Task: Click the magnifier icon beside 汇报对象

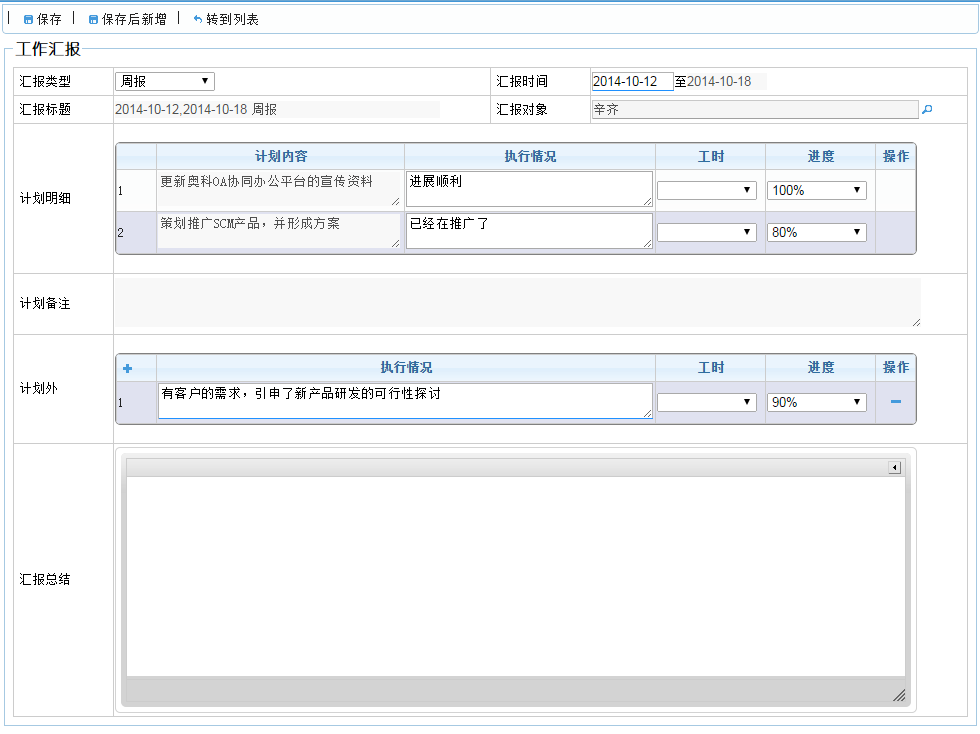Action: click(926, 110)
